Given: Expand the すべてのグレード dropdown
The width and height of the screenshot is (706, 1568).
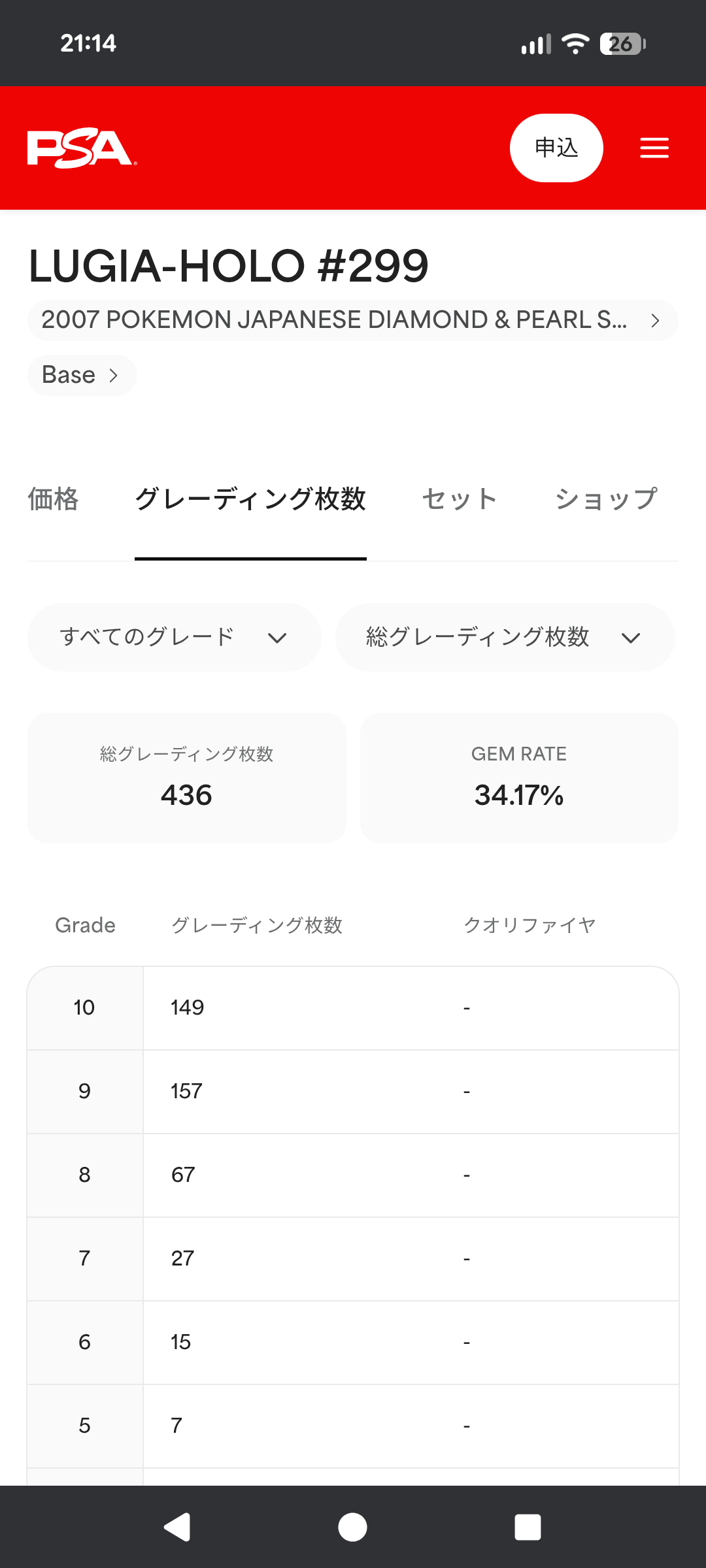Looking at the screenshot, I should click(174, 637).
